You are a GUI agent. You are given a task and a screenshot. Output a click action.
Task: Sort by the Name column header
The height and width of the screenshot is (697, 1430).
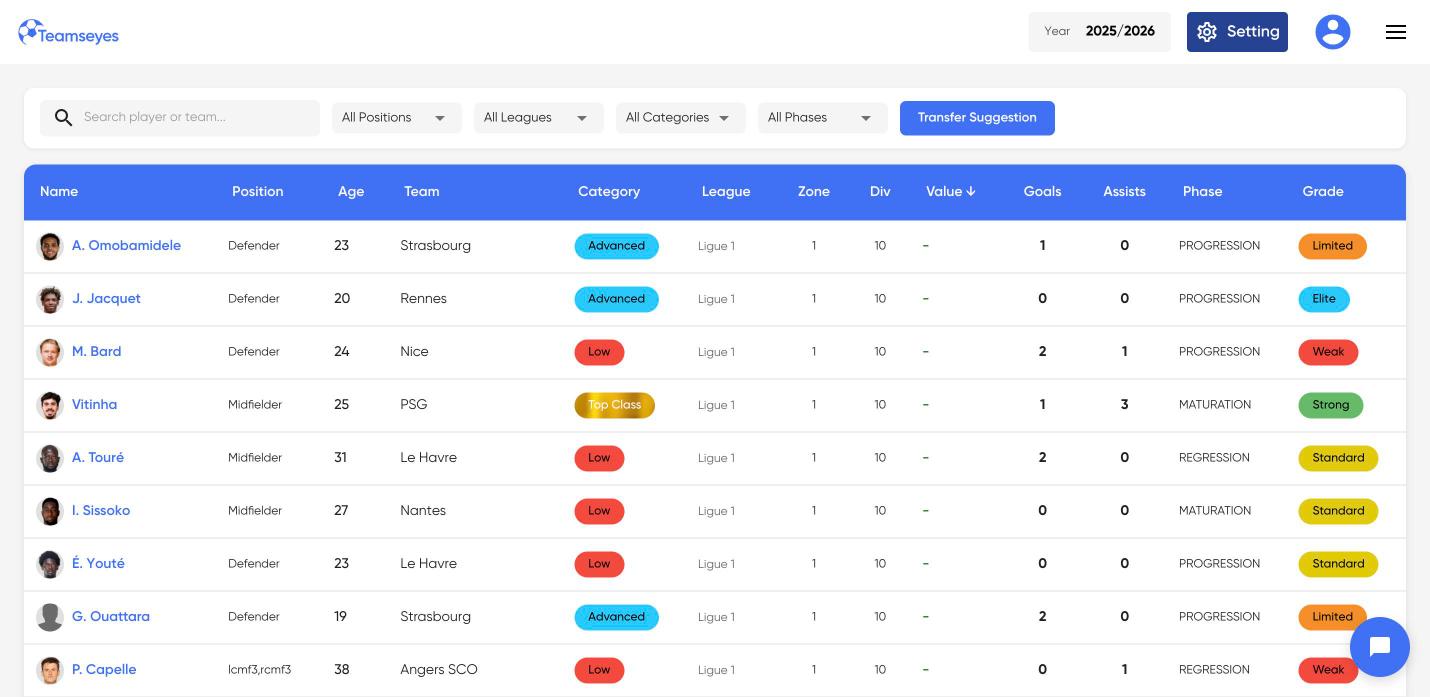pos(59,192)
